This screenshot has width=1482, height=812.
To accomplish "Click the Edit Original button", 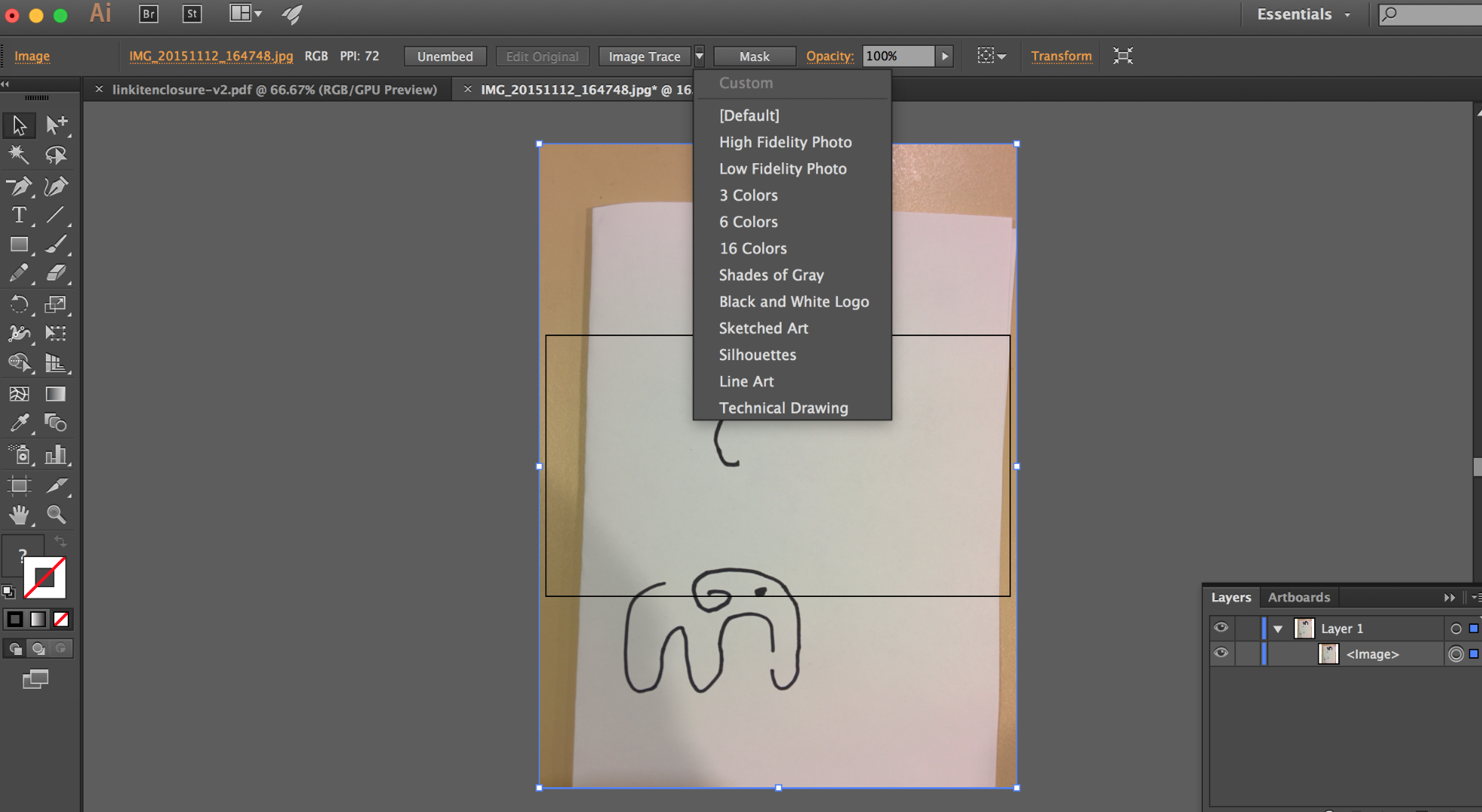I will 540,56.
